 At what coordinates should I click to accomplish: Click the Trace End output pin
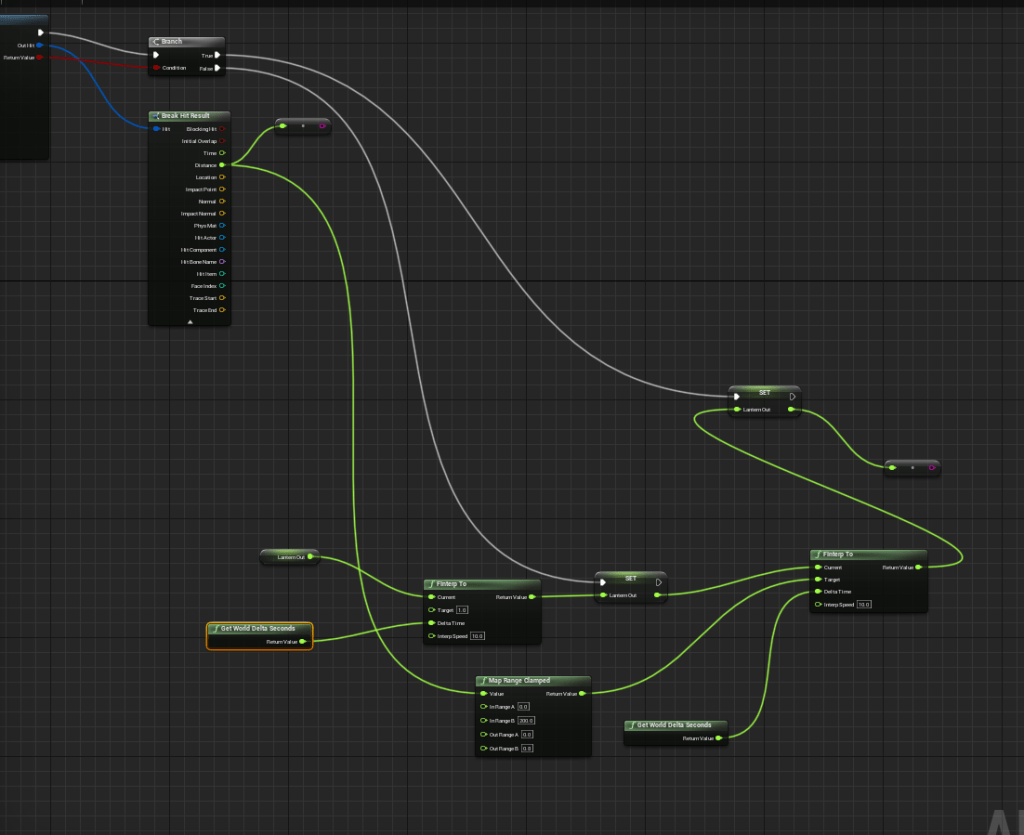coord(222,310)
